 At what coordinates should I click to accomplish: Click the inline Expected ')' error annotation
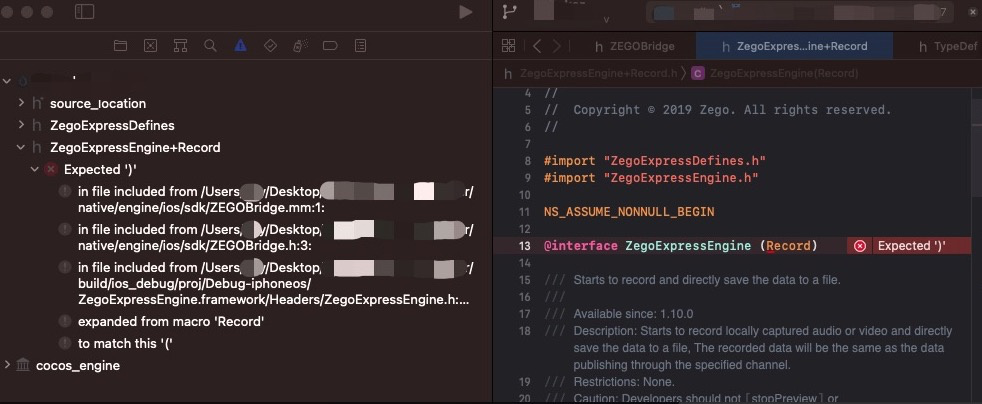(x=909, y=246)
